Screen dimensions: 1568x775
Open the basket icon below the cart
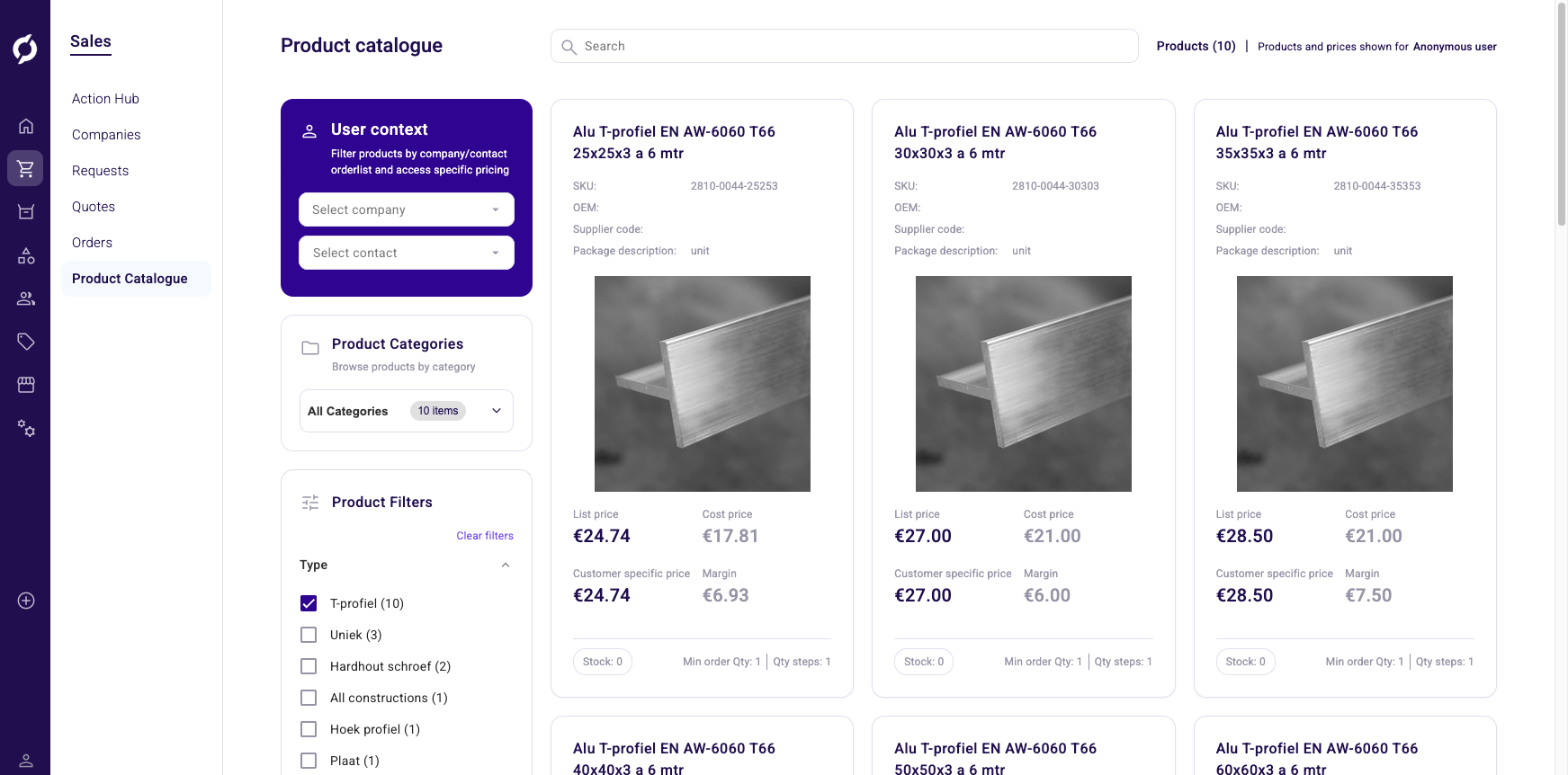(25, 211)
